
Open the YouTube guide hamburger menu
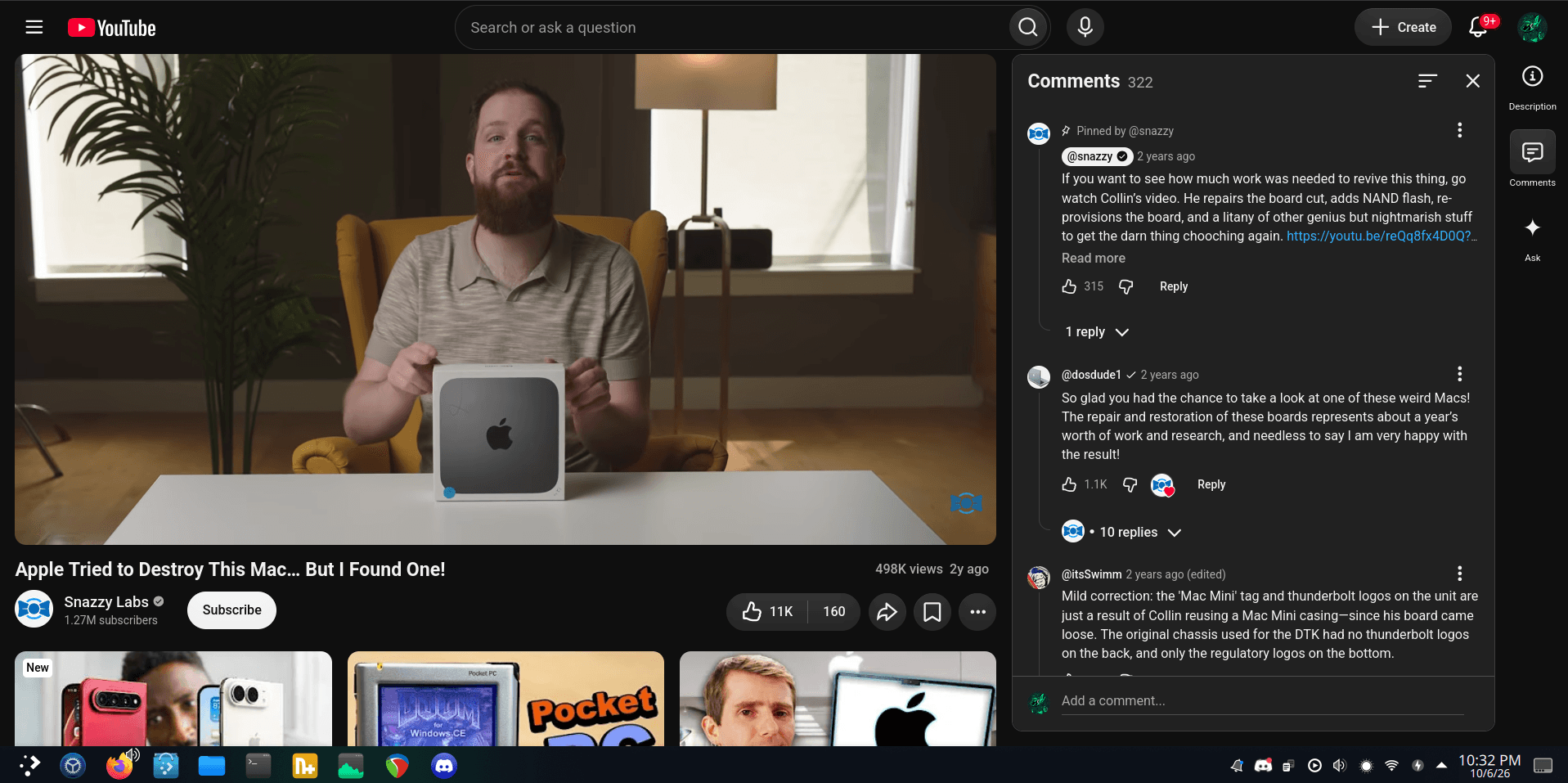coord(34,27)
